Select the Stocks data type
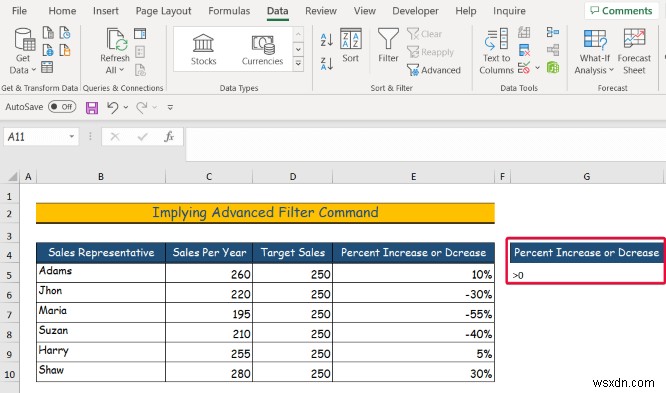Viewport: 666px width, 393px height. pyautogui.click(x=203, y=49)
